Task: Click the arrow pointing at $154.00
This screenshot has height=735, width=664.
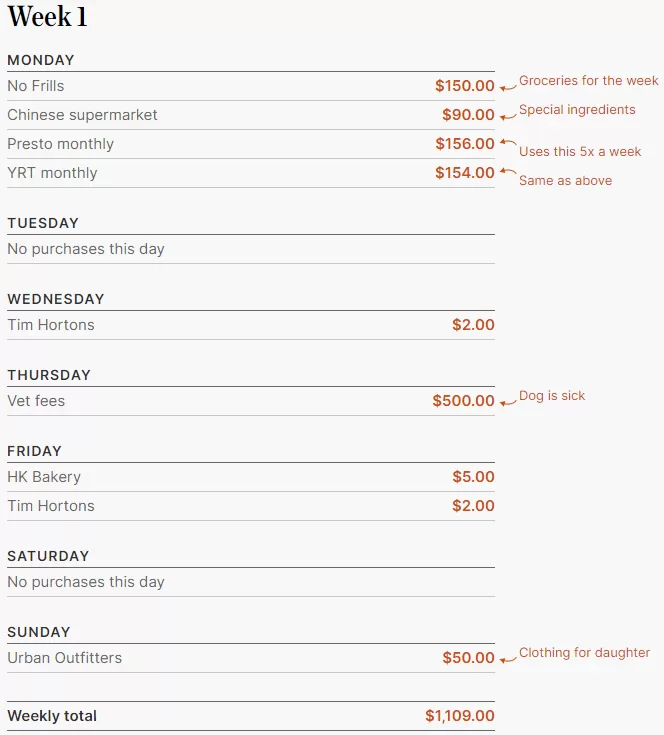Action: click(508, 171)
